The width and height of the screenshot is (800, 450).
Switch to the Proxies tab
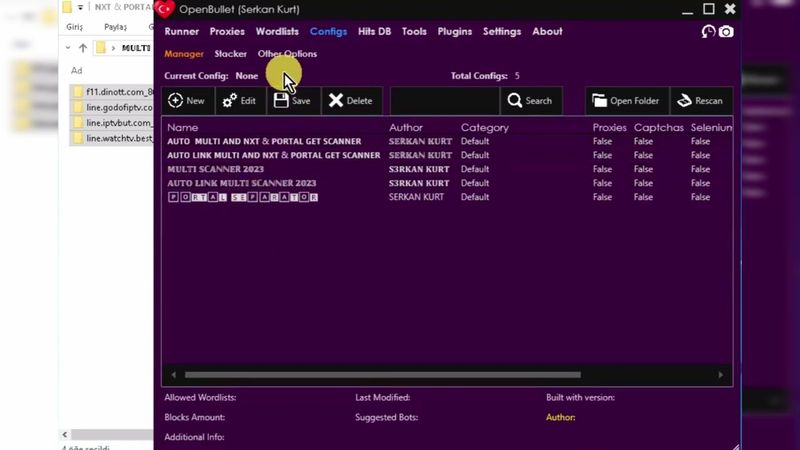coord(227,32)
